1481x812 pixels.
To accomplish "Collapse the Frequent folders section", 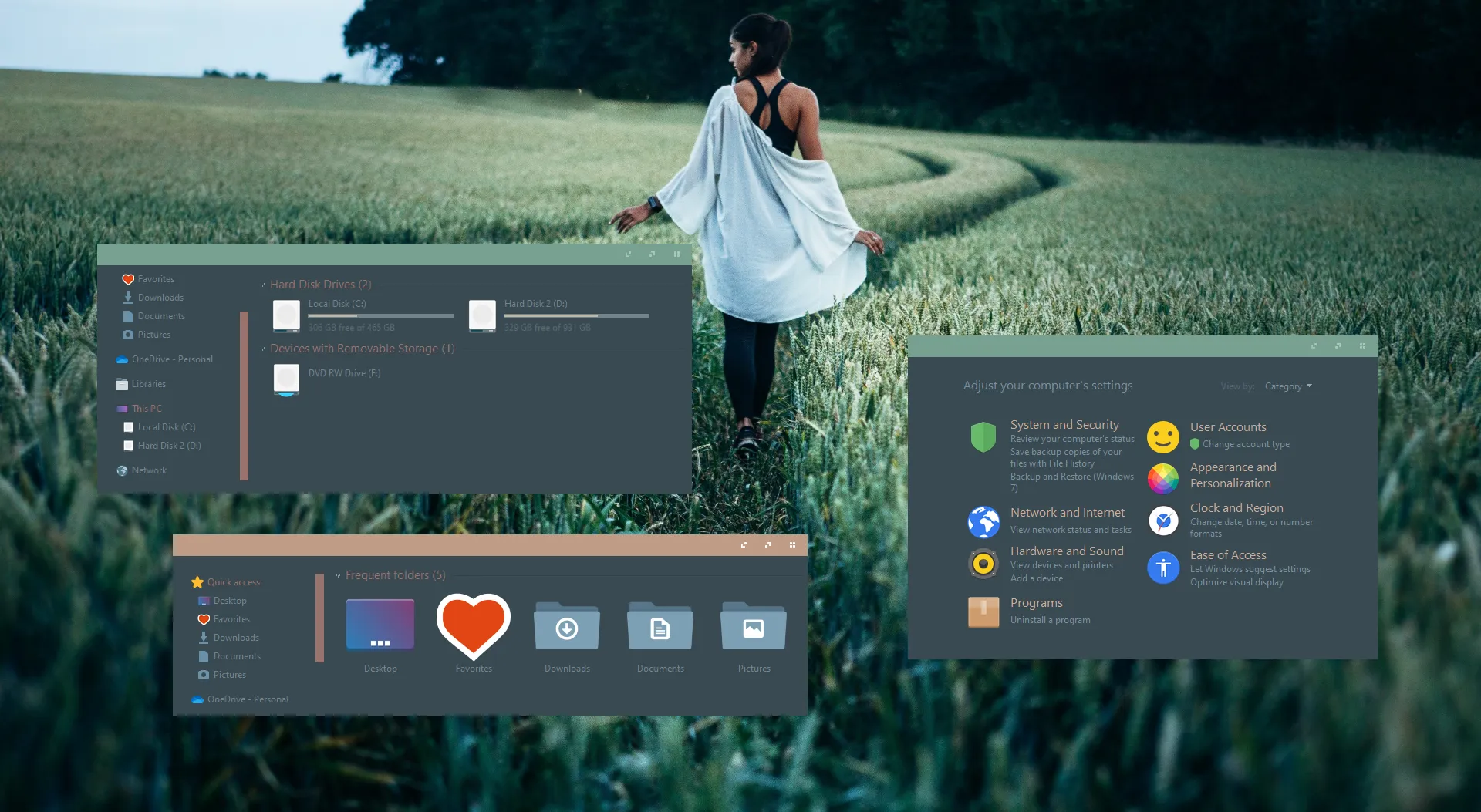I will (x=338, y=574).
